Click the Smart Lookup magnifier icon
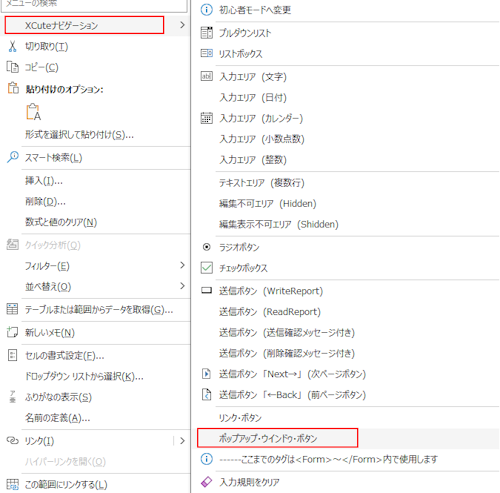Screen dimensions: 500x493 pyautogui.click(x=13, y=157)
